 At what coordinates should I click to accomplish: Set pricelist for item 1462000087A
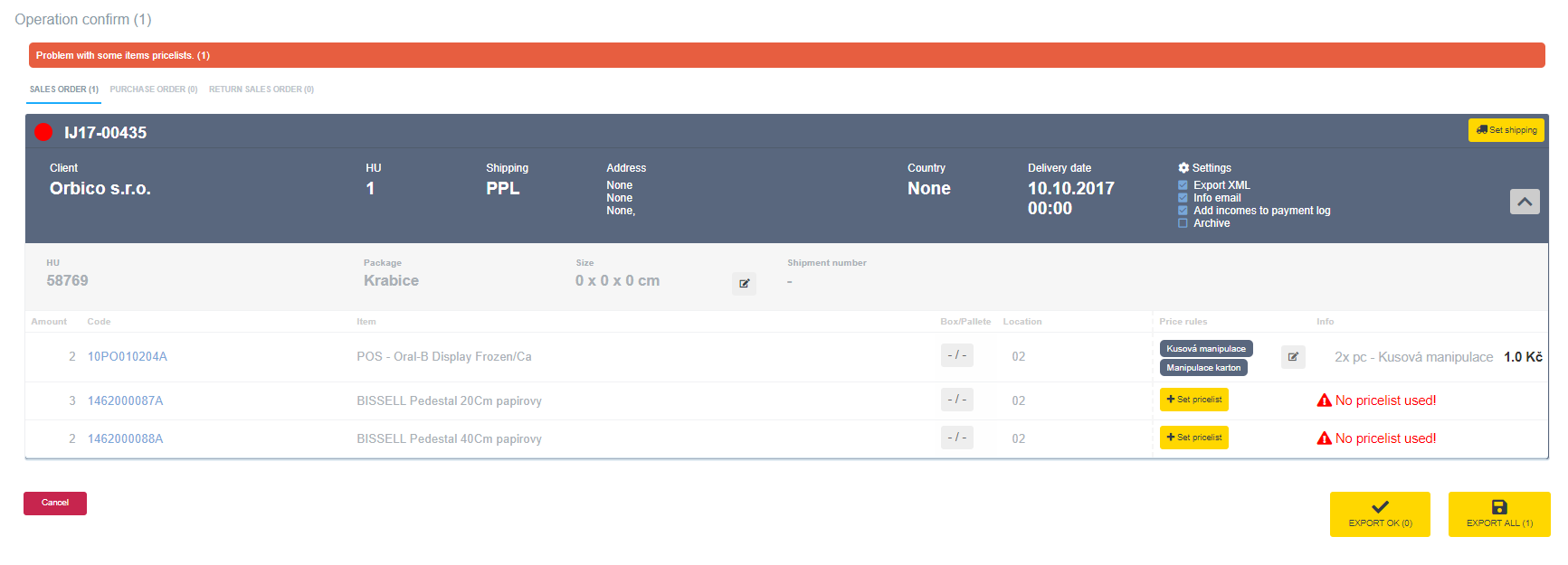(x=1193, y=400)
